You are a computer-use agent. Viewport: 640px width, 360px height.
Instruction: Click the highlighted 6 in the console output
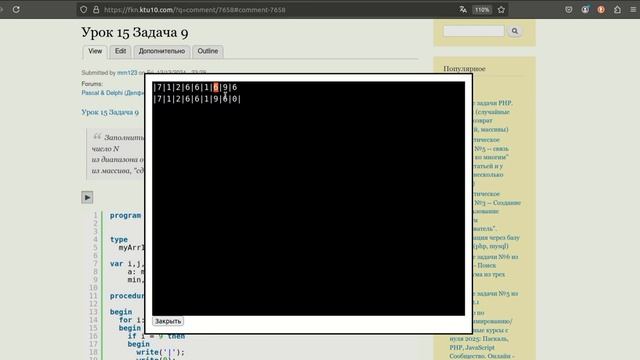pyautogui.click(x=216, y=87)
